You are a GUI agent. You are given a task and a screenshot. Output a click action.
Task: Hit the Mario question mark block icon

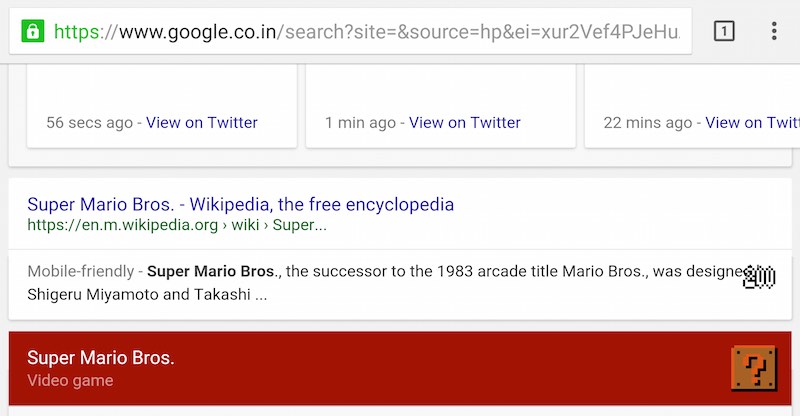point(754,368)
